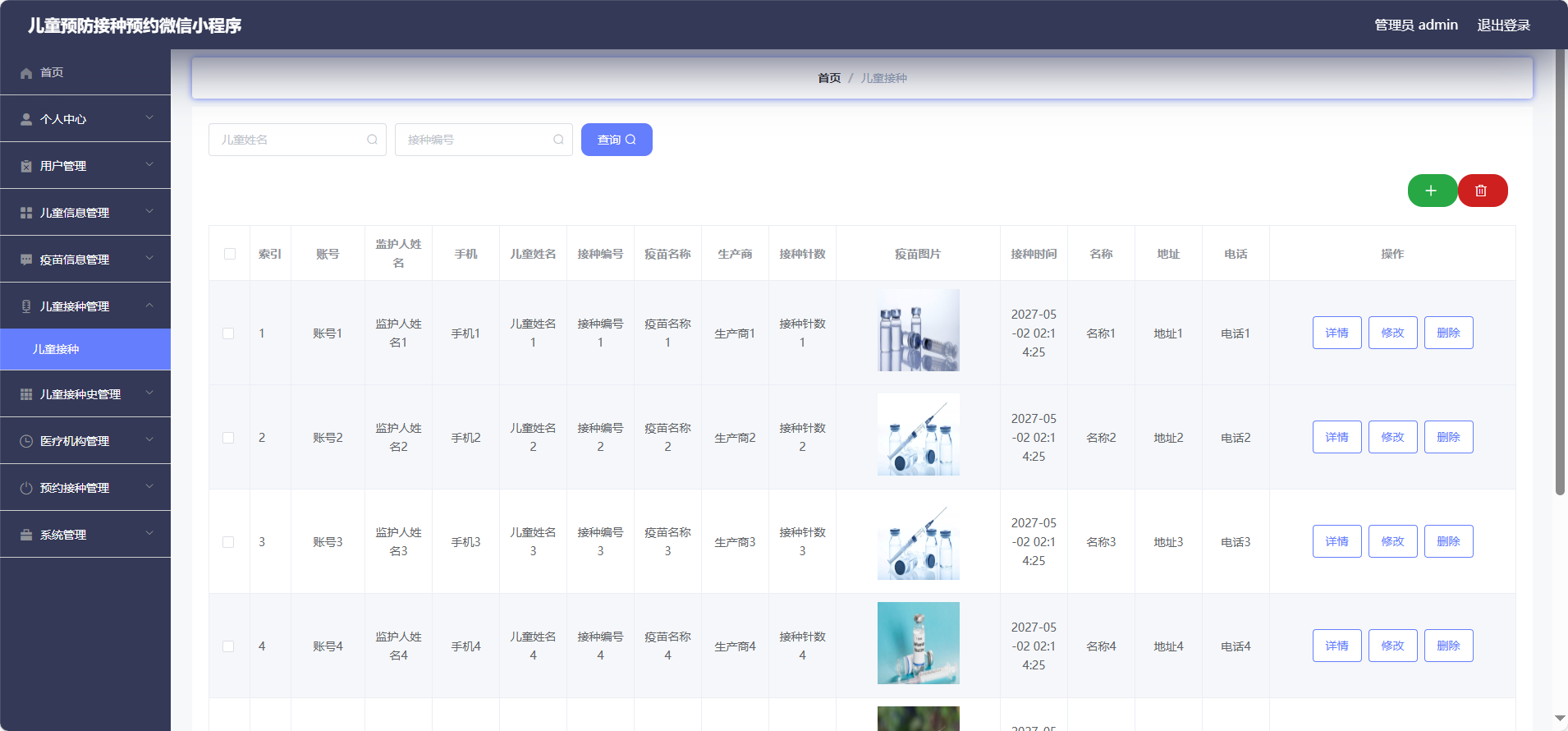1568x731 pixels.
Task: Focus the 接种编号 search input
Action: tap(484, 140)
